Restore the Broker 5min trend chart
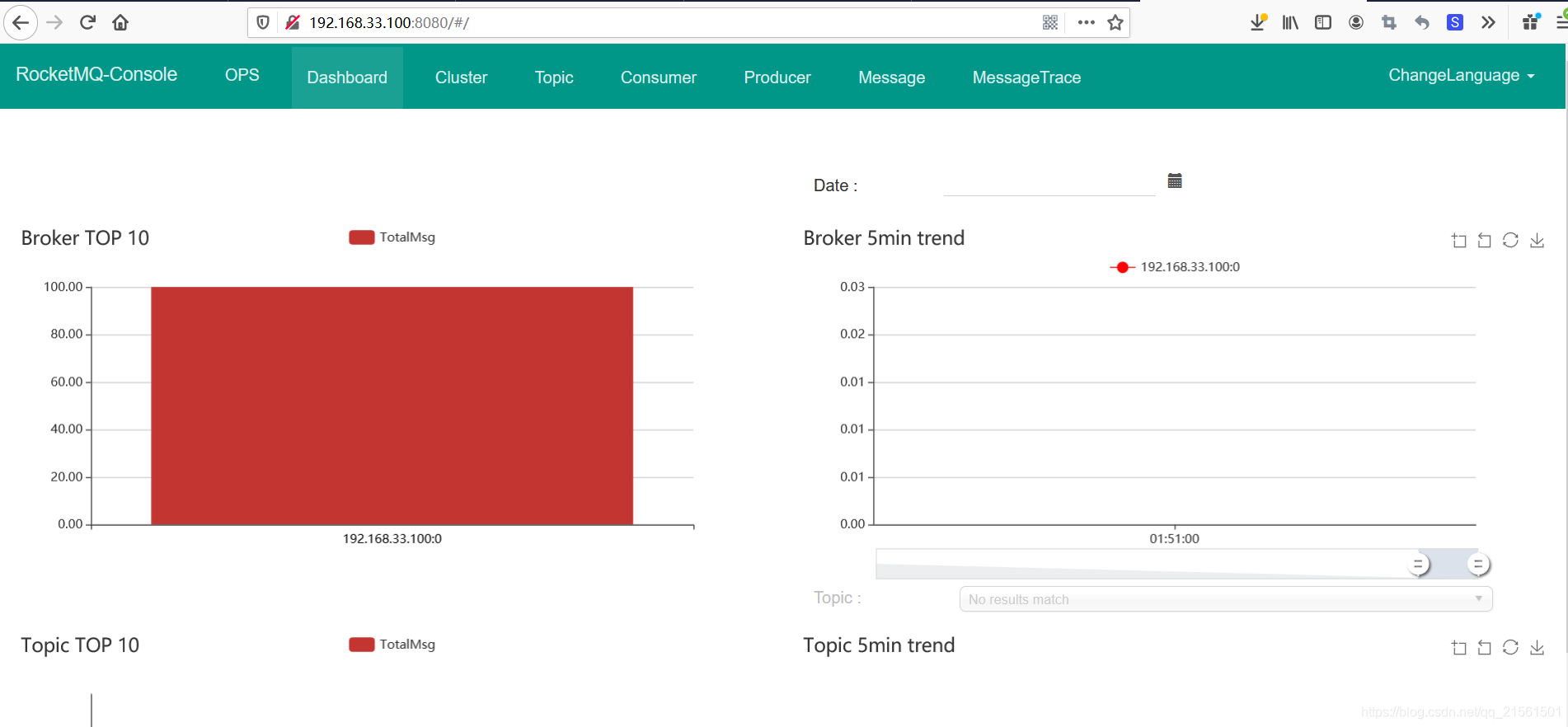 1510,240
